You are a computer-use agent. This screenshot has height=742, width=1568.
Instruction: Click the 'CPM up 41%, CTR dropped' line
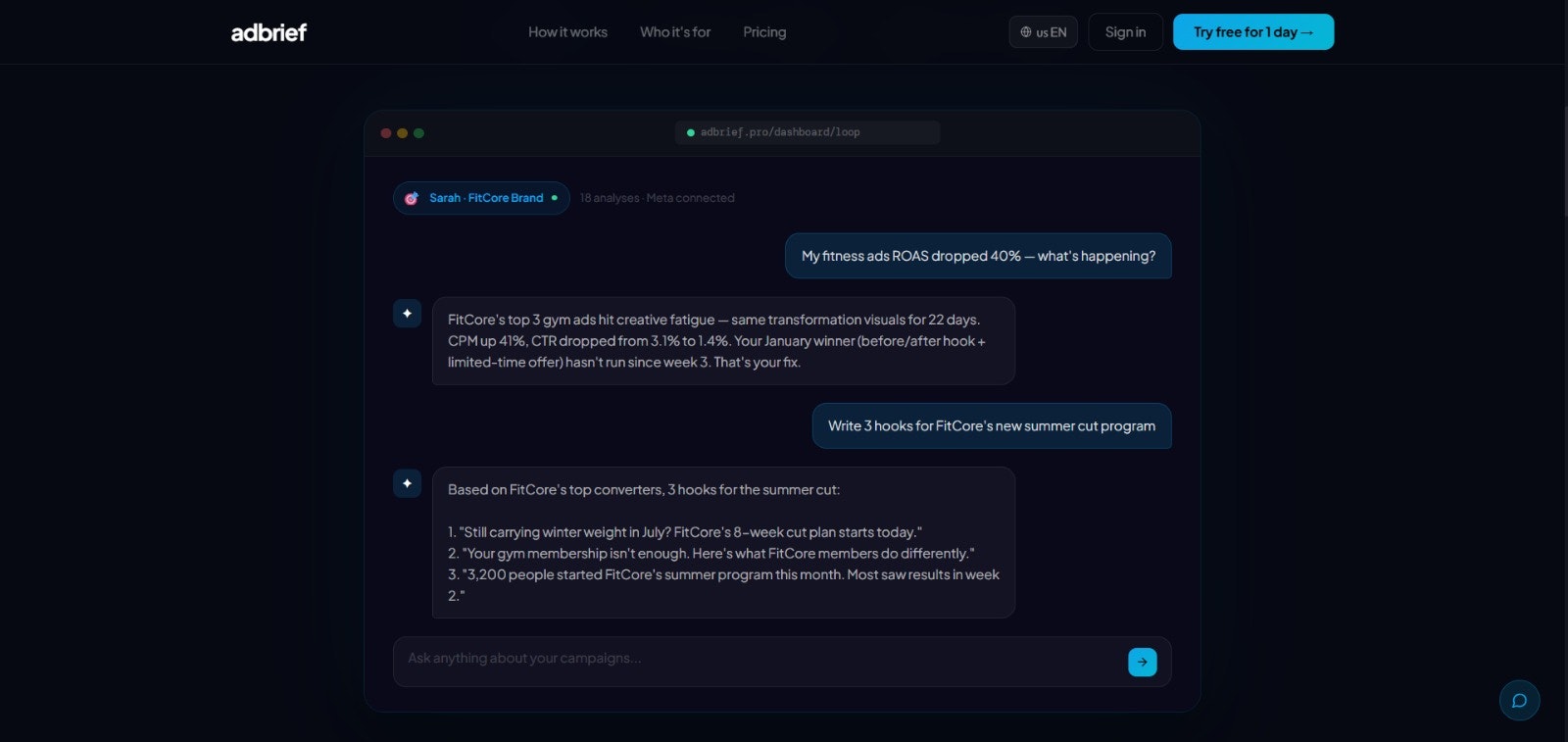click(716, 341)
